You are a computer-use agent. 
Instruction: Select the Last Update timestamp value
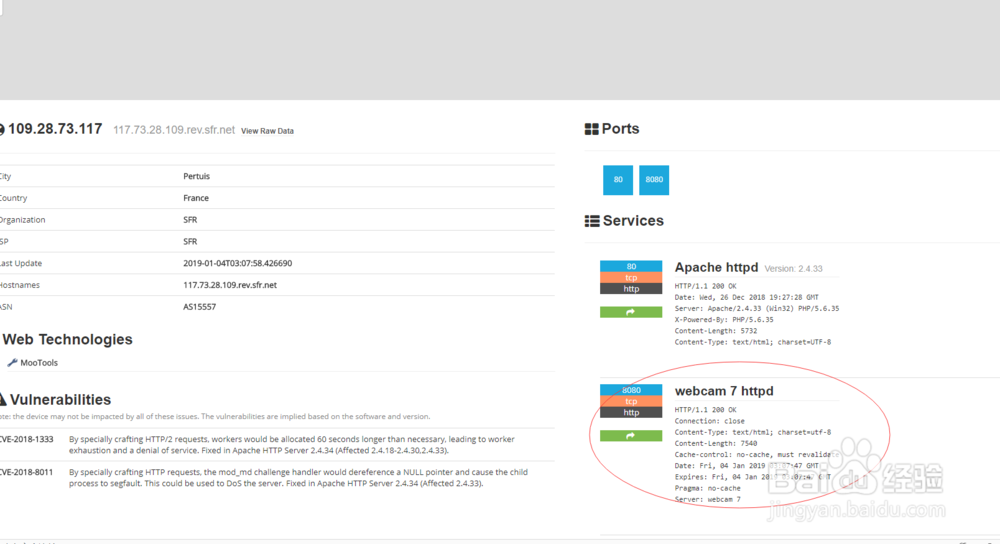[237, 263]
